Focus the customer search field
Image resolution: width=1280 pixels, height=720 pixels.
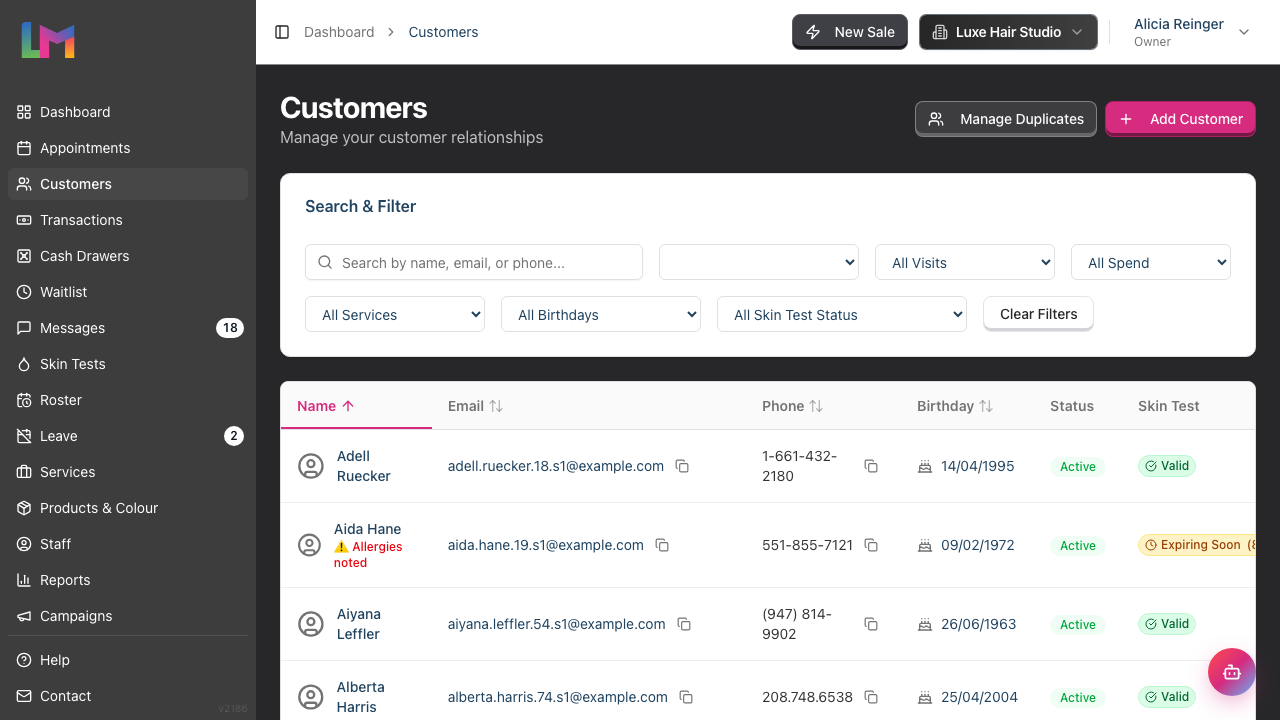coord(474,262)
